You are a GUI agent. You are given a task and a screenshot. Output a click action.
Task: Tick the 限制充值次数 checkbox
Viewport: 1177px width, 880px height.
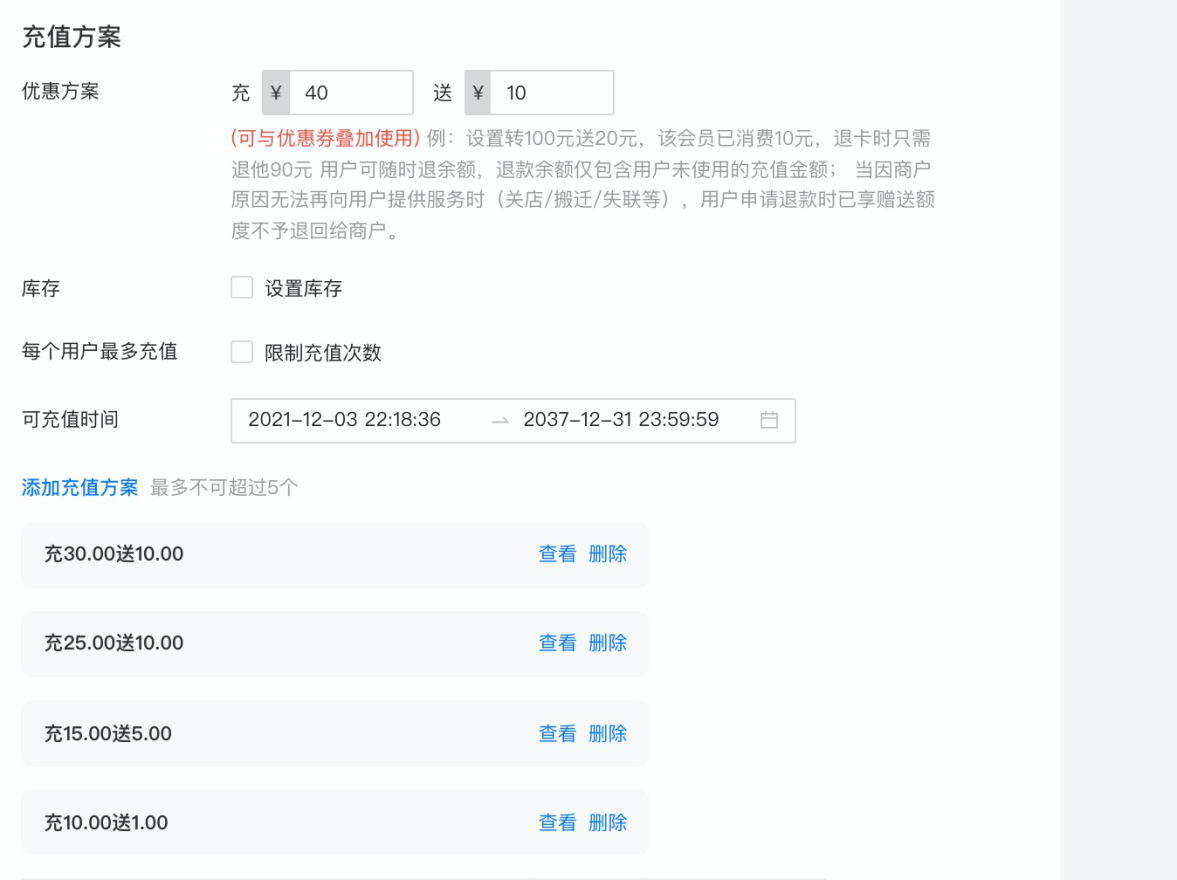coord(242,351)
